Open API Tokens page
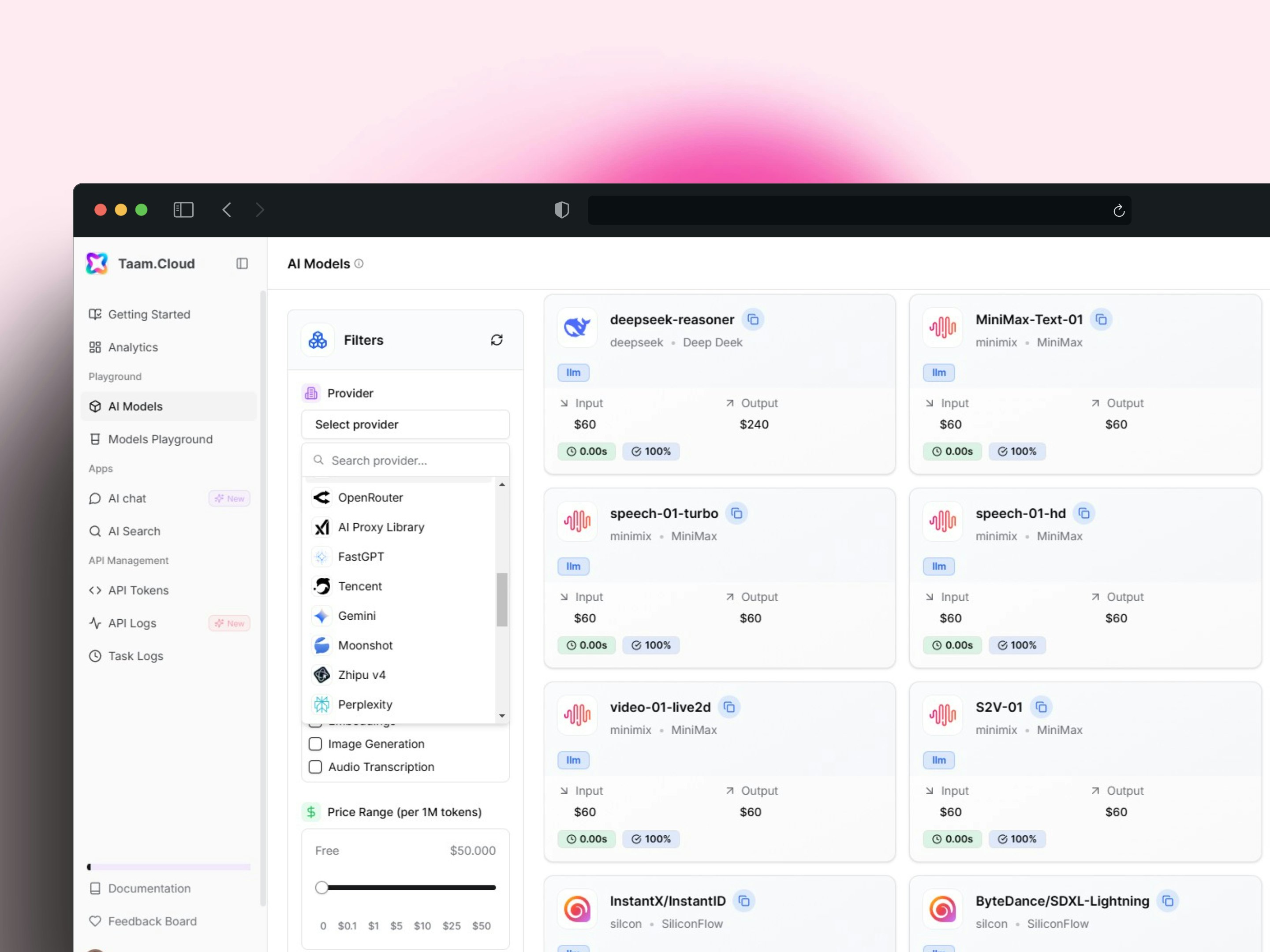This screenshot has width=1270, height=952. [x=169, y=591]
